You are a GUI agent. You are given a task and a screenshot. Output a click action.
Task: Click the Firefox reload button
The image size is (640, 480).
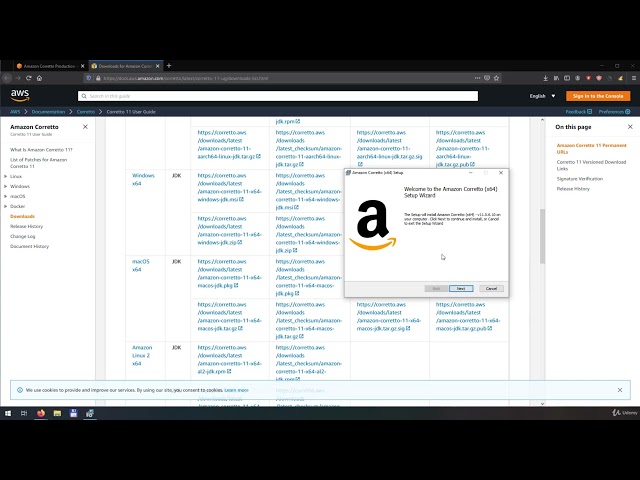pyautogui.click(x=29, y=78)
